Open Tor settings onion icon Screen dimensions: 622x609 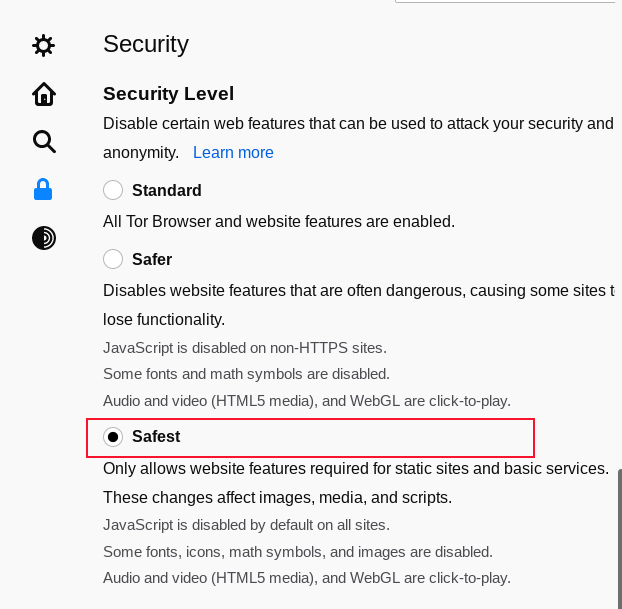[44, 237]
